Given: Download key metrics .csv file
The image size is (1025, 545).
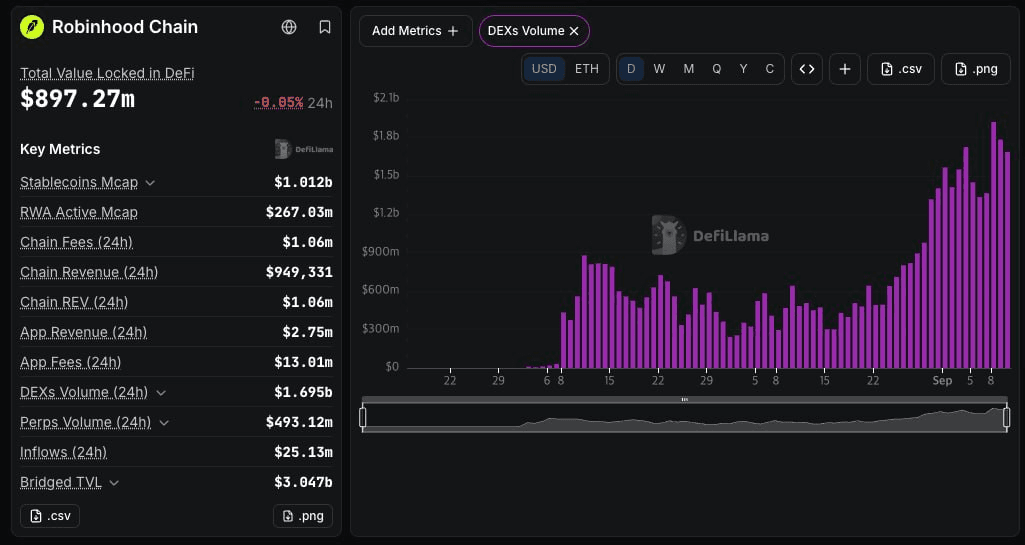Looking at the screenshot, I should (x=50, y=516).
